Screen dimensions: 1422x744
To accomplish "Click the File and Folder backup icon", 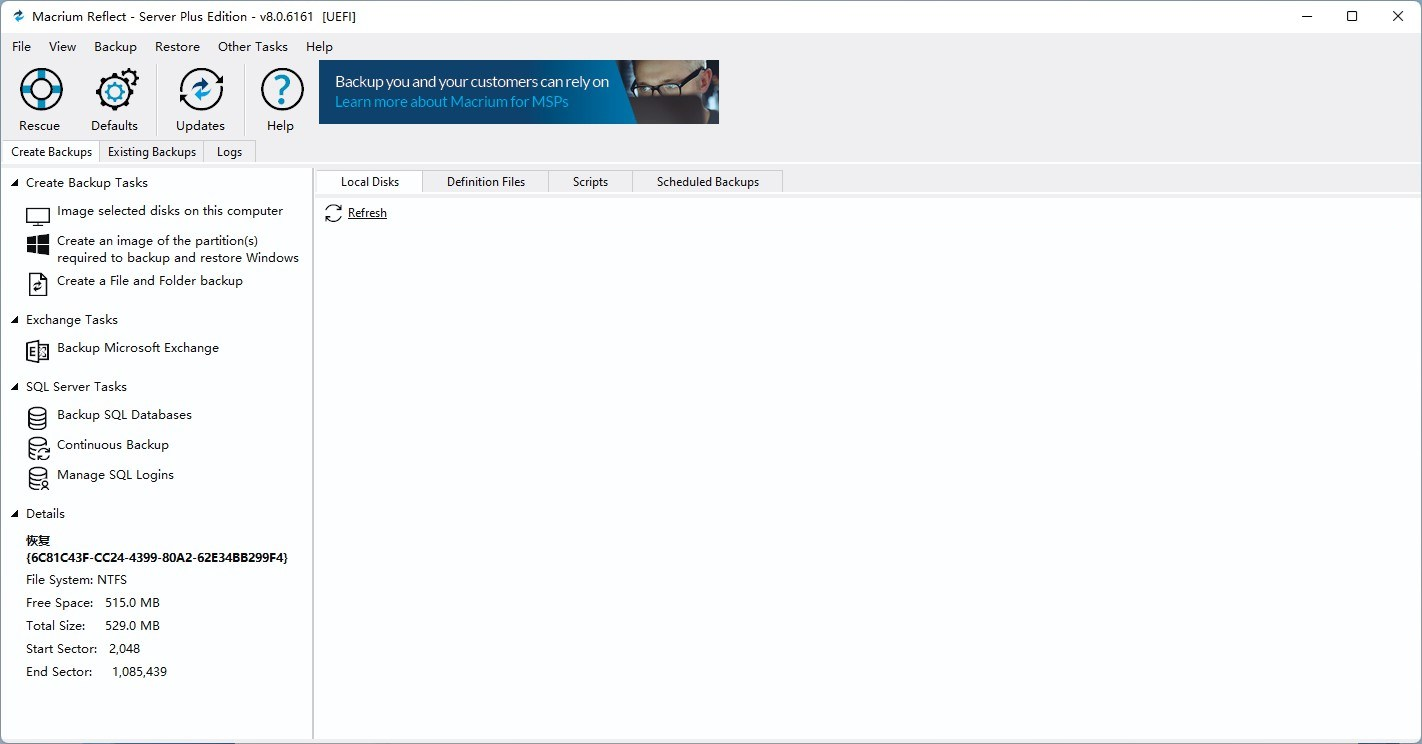I will tap(38, 284).
